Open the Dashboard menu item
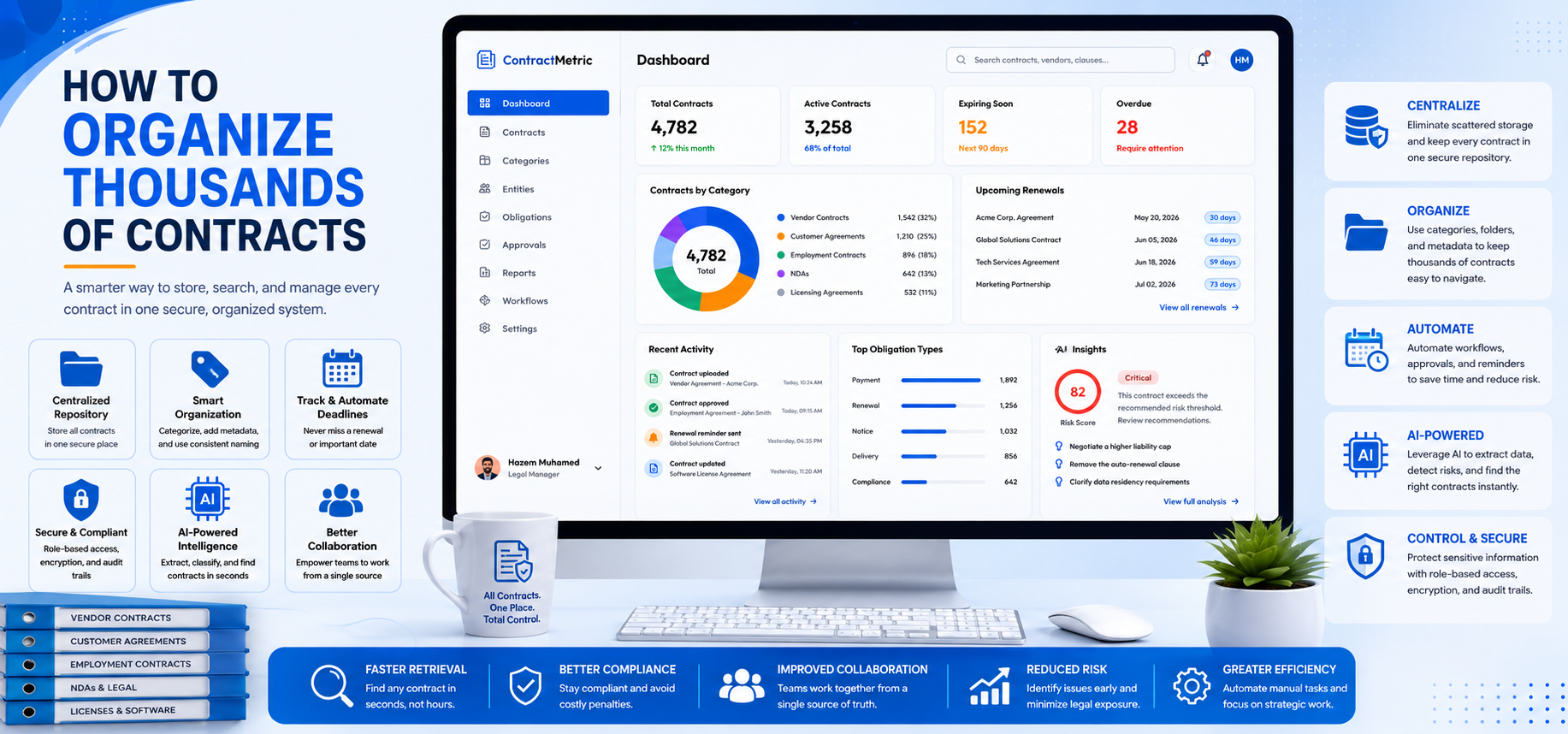This screenshot has height=734, width=1568. tap(538, 103)
